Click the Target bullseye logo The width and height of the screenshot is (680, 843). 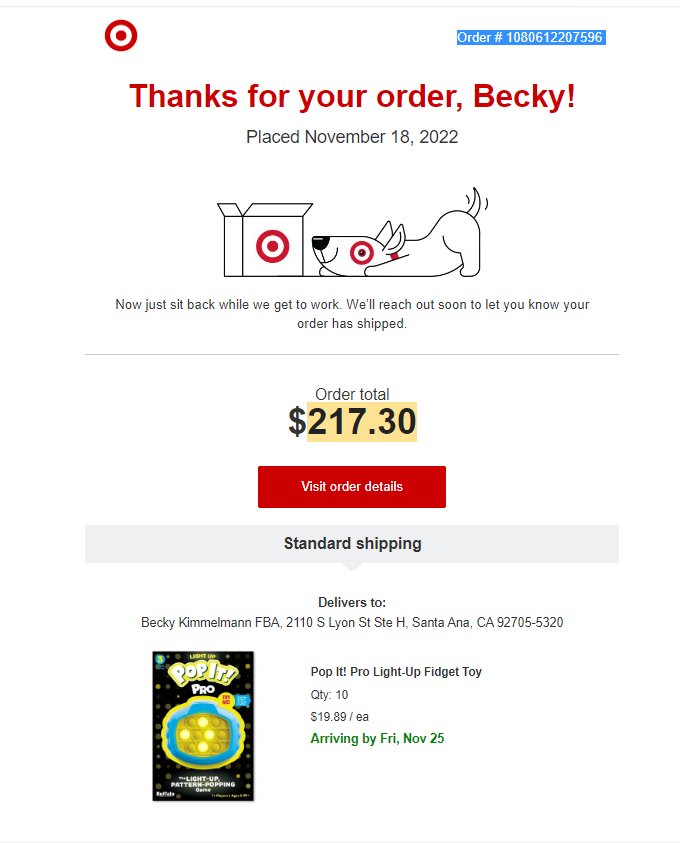121,36
